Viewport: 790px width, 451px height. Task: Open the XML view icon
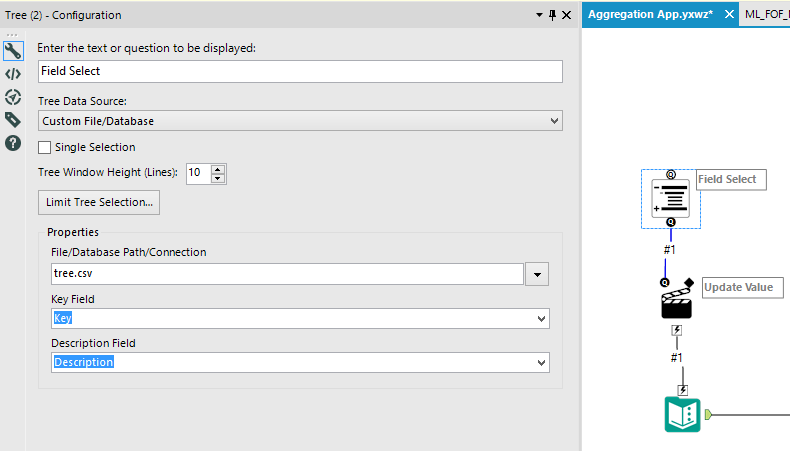tap(13, 74)
